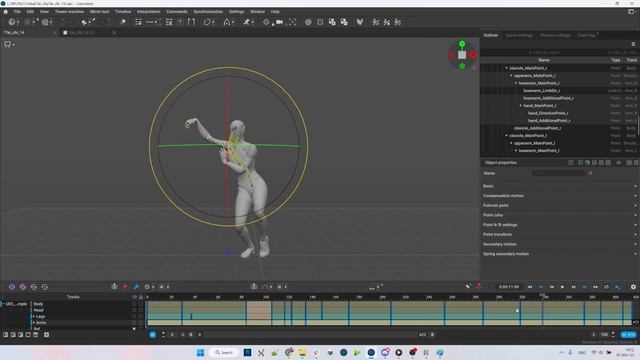This screenshot has width=640, height=360.
Task: Toggle visibility checkbox for Body track
Action: point(134,304)
